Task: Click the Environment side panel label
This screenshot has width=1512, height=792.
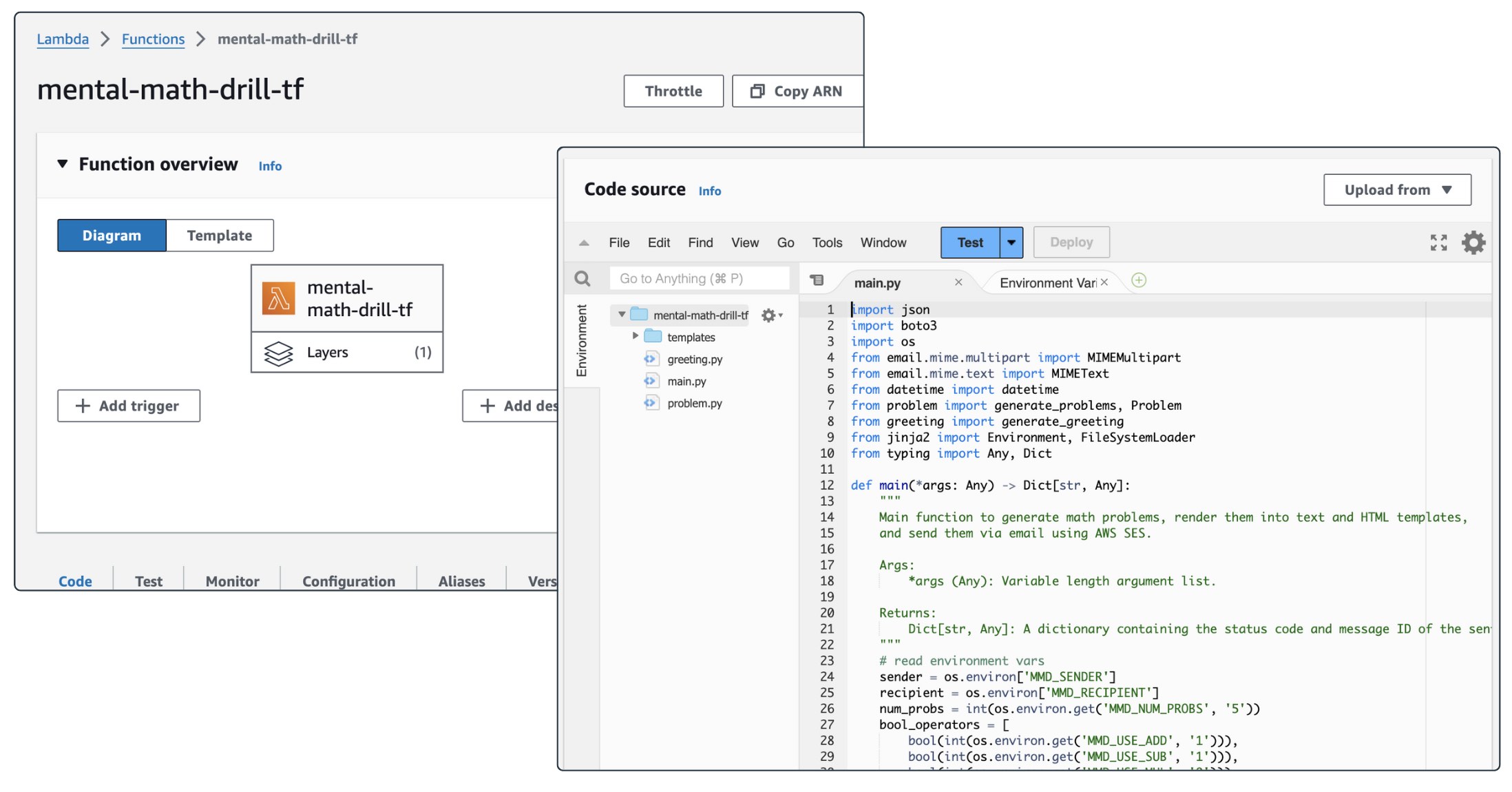Action: click(582, 340)
